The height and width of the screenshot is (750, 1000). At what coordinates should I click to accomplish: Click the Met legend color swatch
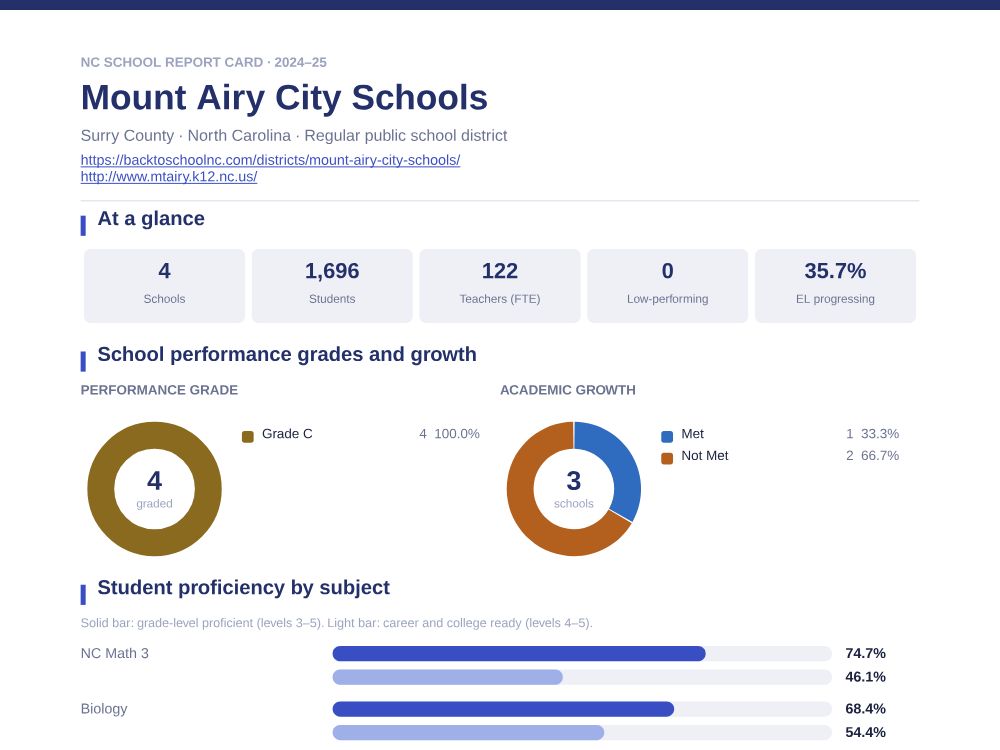[x=667, y=436]
